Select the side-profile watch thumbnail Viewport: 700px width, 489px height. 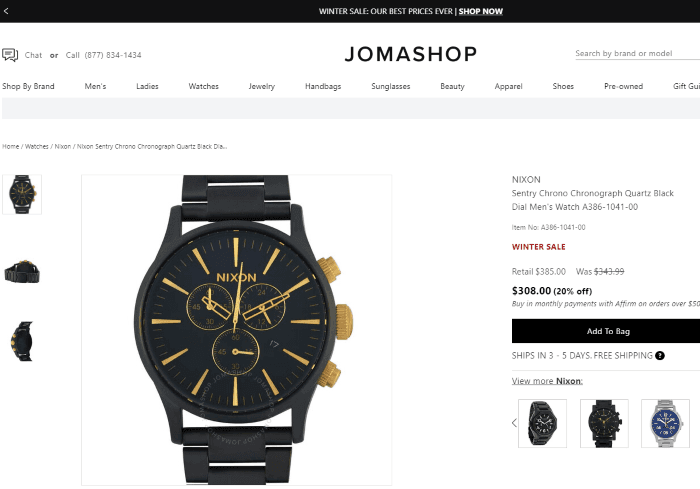22,341
